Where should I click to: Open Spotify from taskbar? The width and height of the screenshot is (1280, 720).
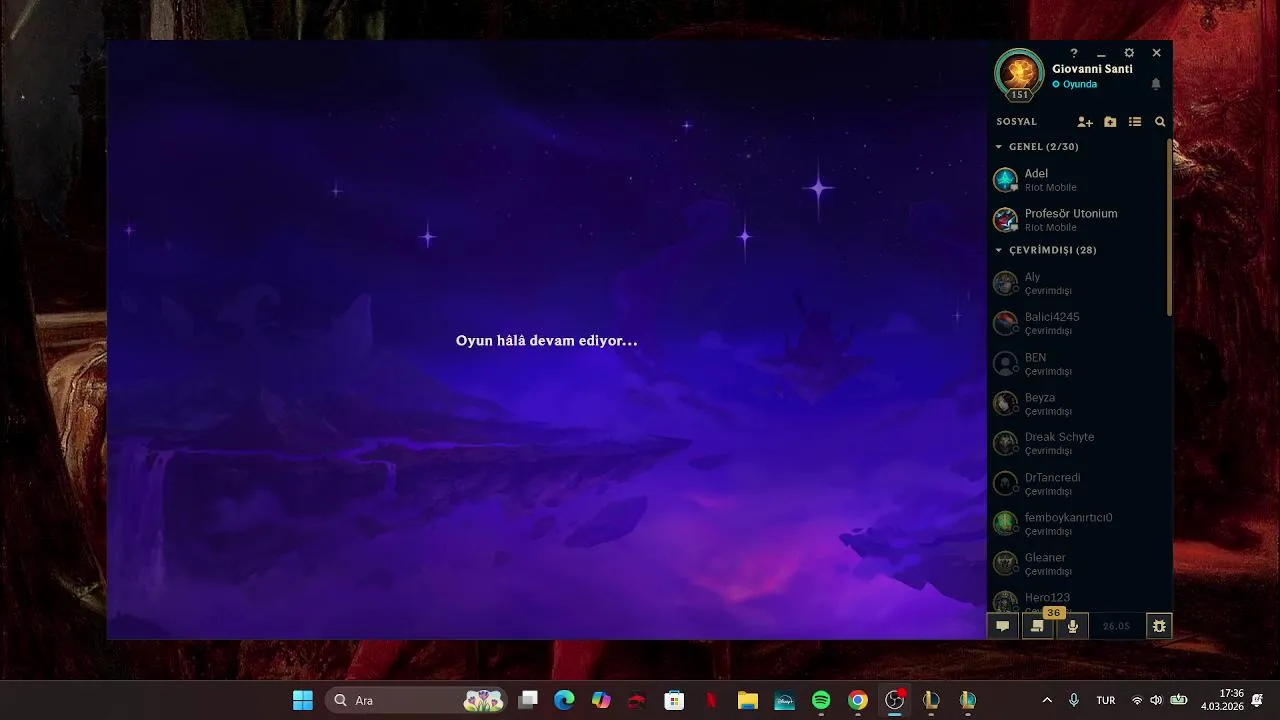pyautogui.click(x=821, y=700)
